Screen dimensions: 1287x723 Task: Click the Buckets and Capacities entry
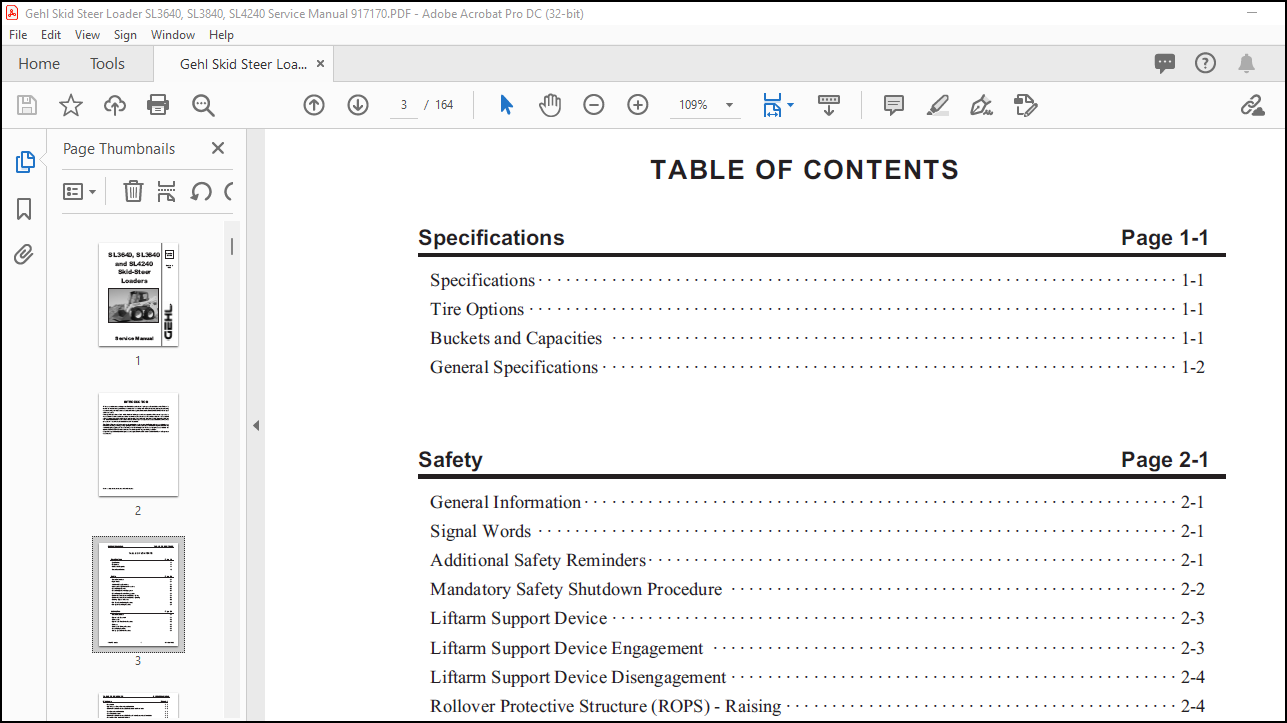click(x=817, y=338)
